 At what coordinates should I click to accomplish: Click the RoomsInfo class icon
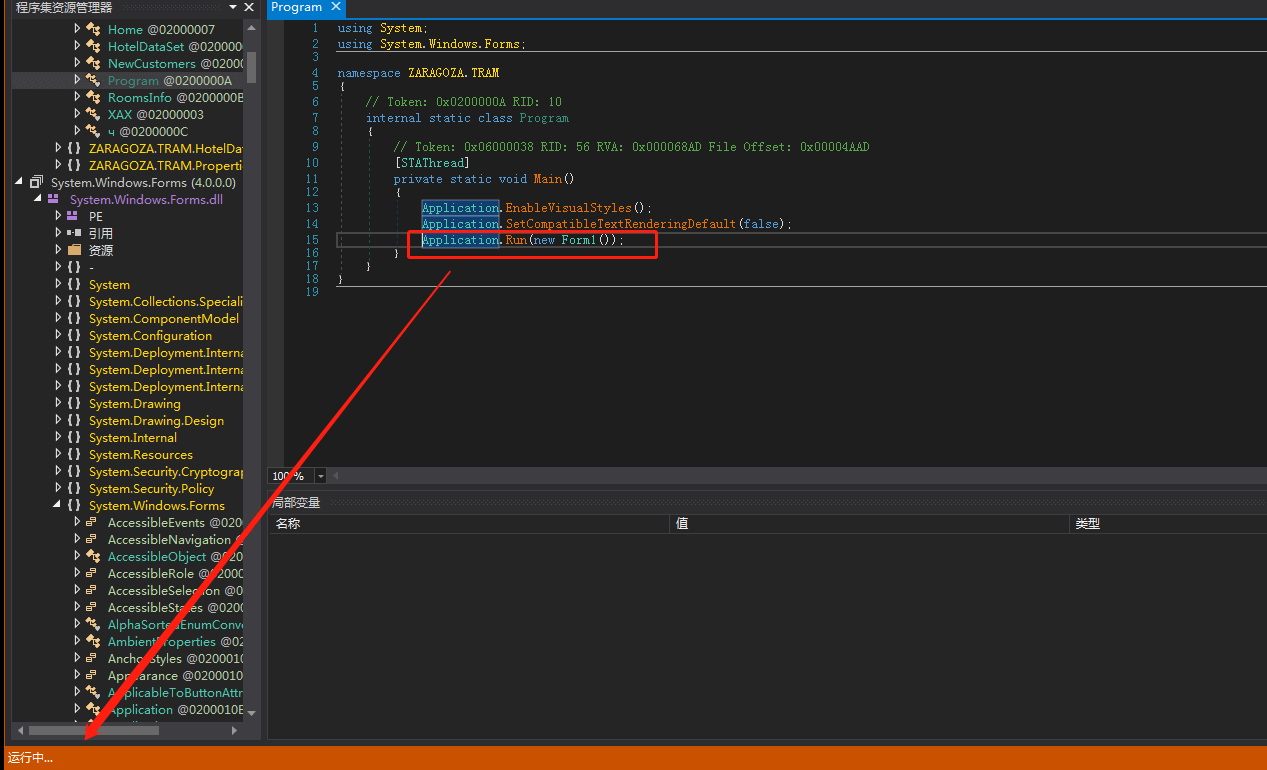point(93,98)
